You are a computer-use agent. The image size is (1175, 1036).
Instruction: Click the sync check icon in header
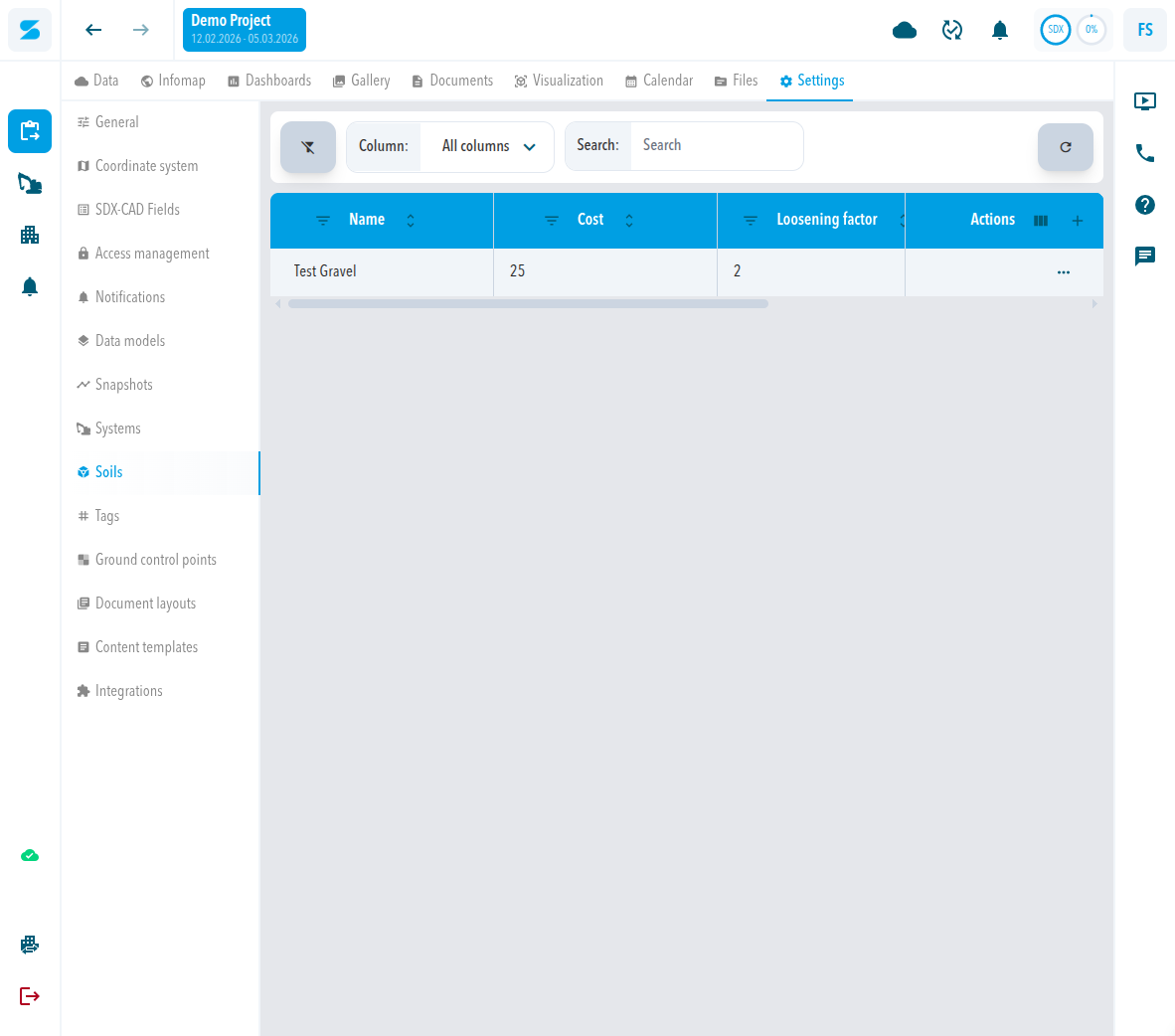coord(952,30)
